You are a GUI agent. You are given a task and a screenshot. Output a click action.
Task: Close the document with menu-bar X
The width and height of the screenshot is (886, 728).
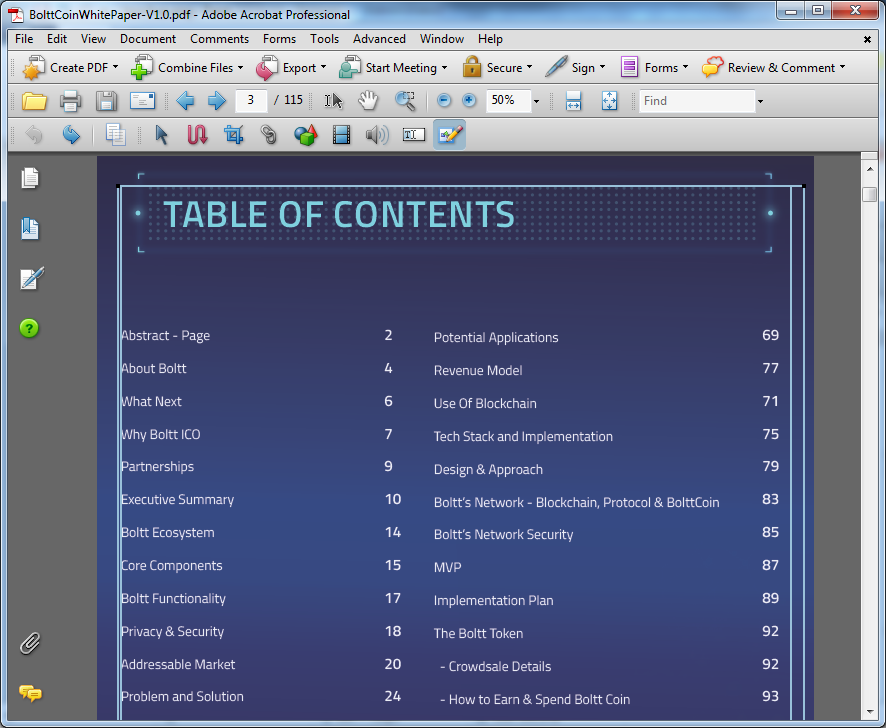tap(867, 39)
